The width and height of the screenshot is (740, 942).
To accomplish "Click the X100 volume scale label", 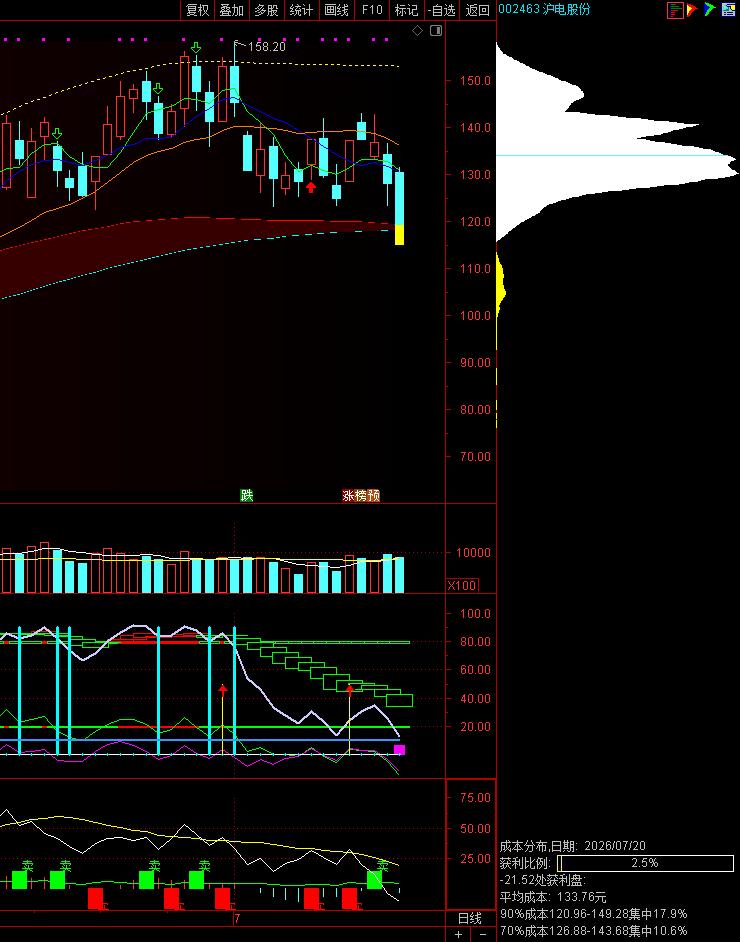I will [x=462, y=585].
